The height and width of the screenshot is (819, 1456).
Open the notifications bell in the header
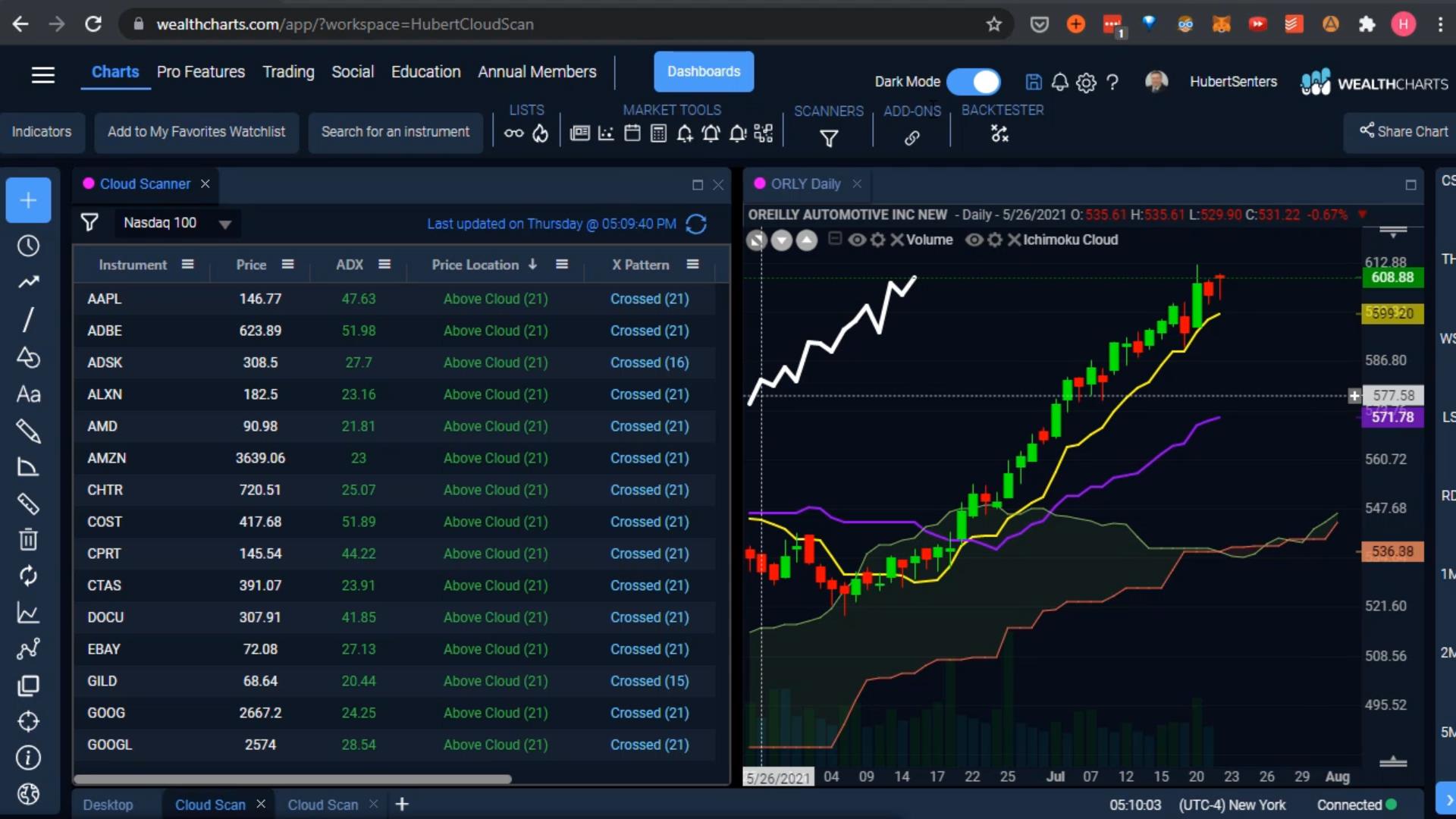[1059, 82]
